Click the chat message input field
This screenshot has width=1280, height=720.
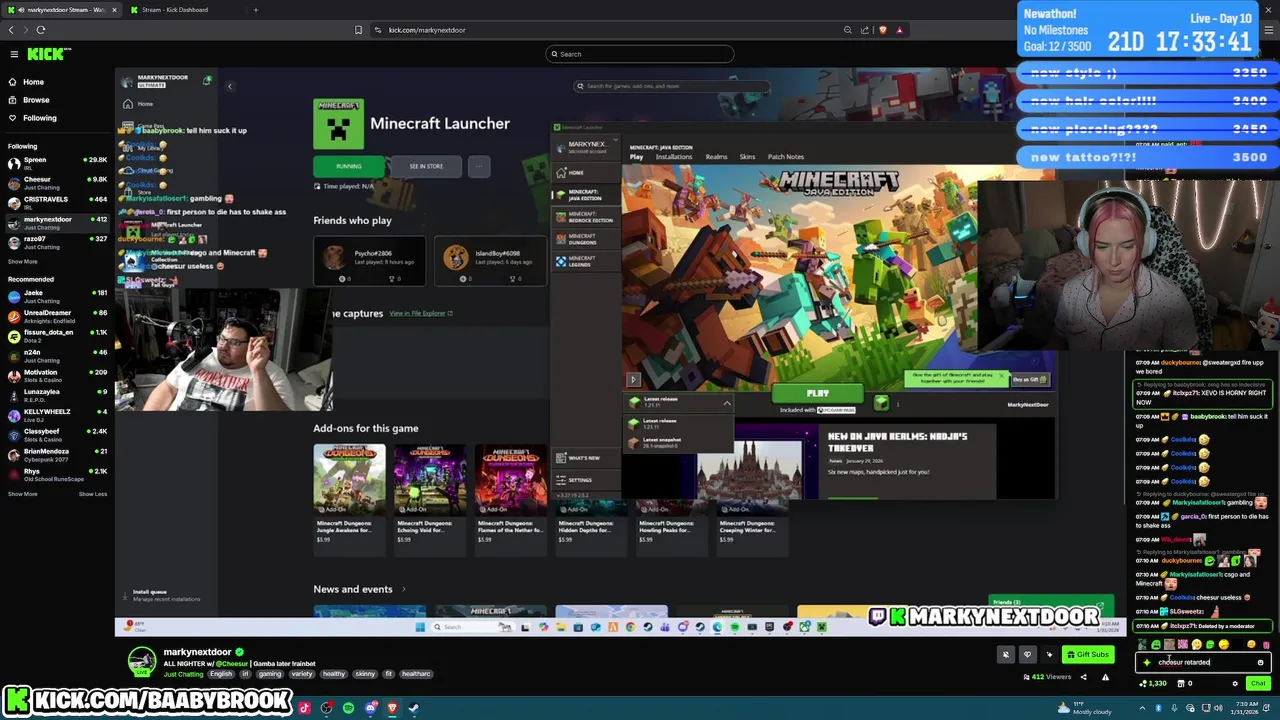[1203, 662]
